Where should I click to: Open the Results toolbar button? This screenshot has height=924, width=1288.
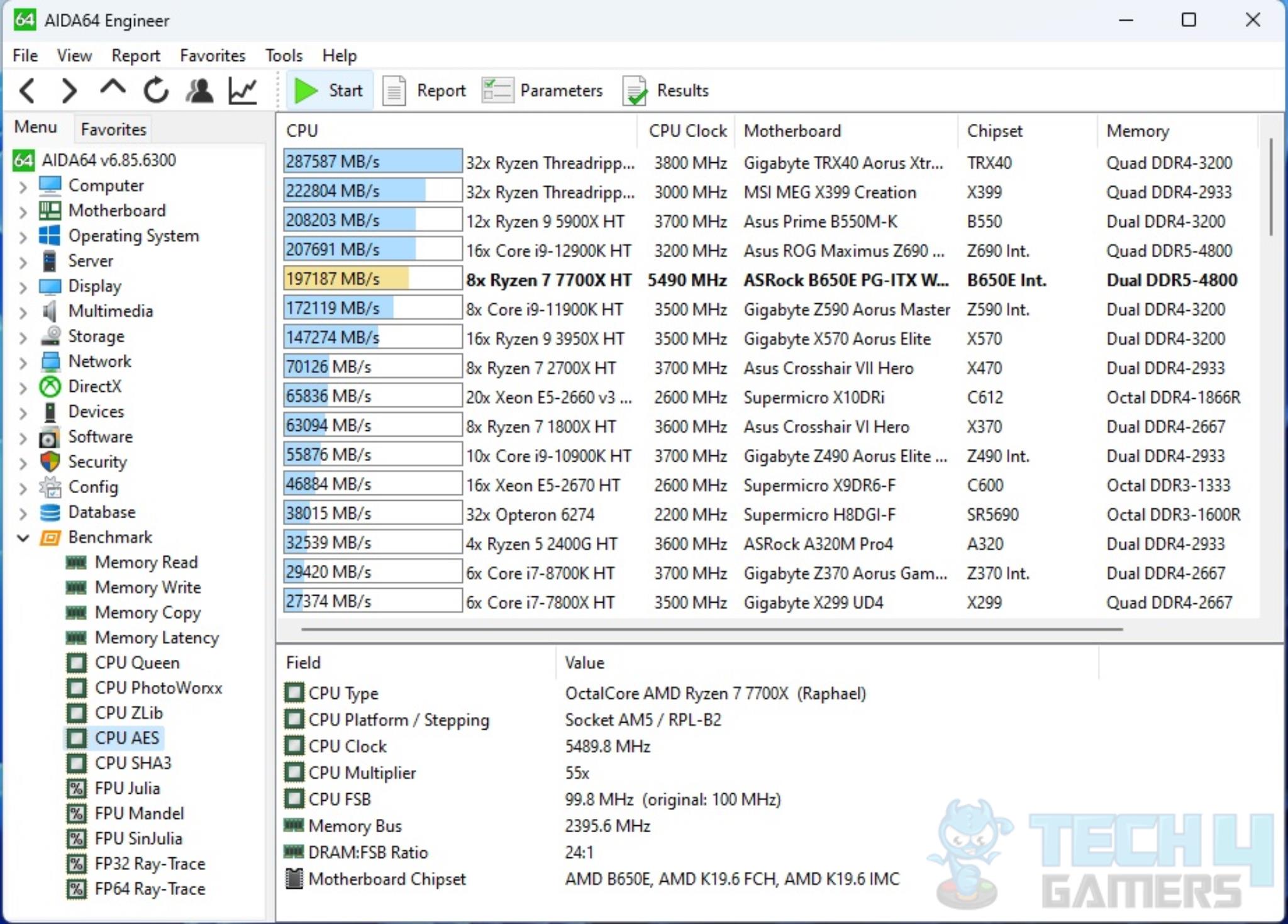pos(667,91)
